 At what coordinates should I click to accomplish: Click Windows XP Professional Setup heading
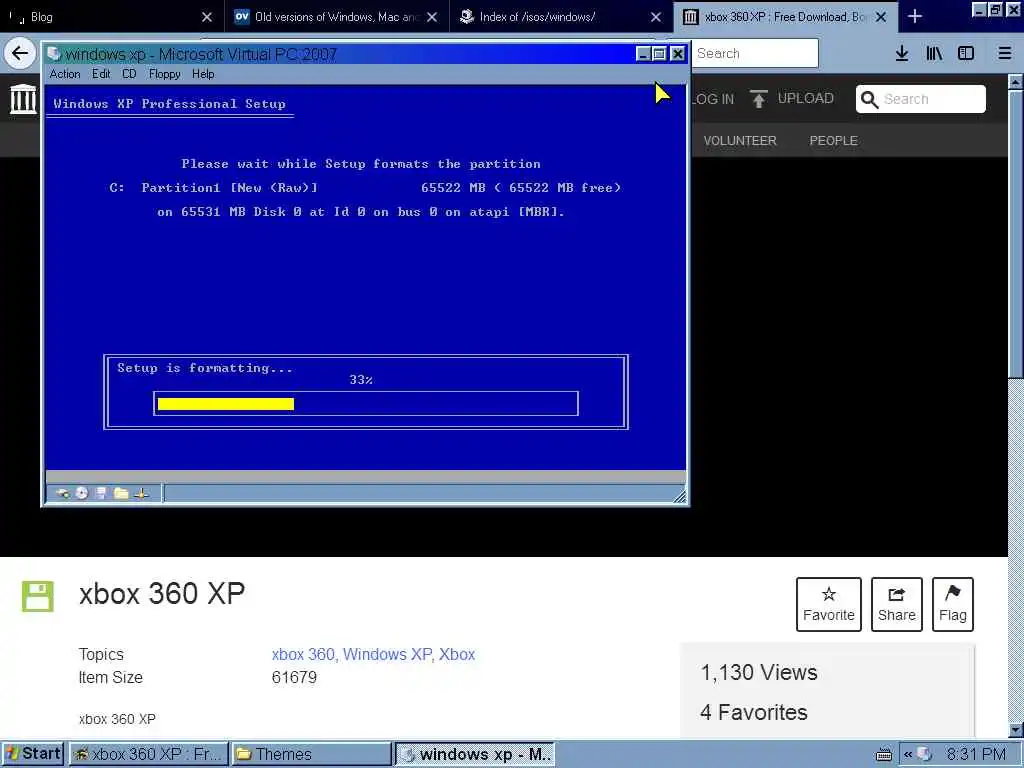169,104
